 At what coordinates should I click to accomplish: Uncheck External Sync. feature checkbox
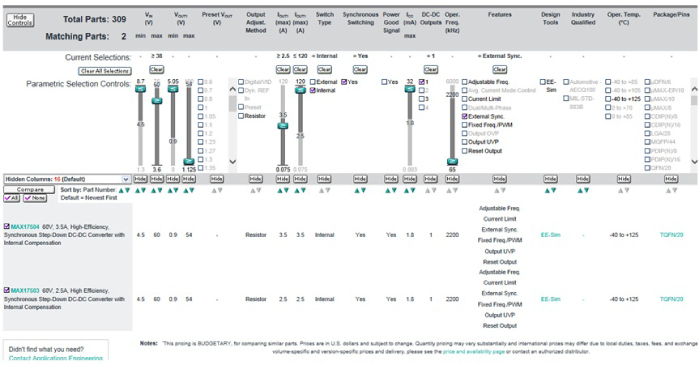464,116
